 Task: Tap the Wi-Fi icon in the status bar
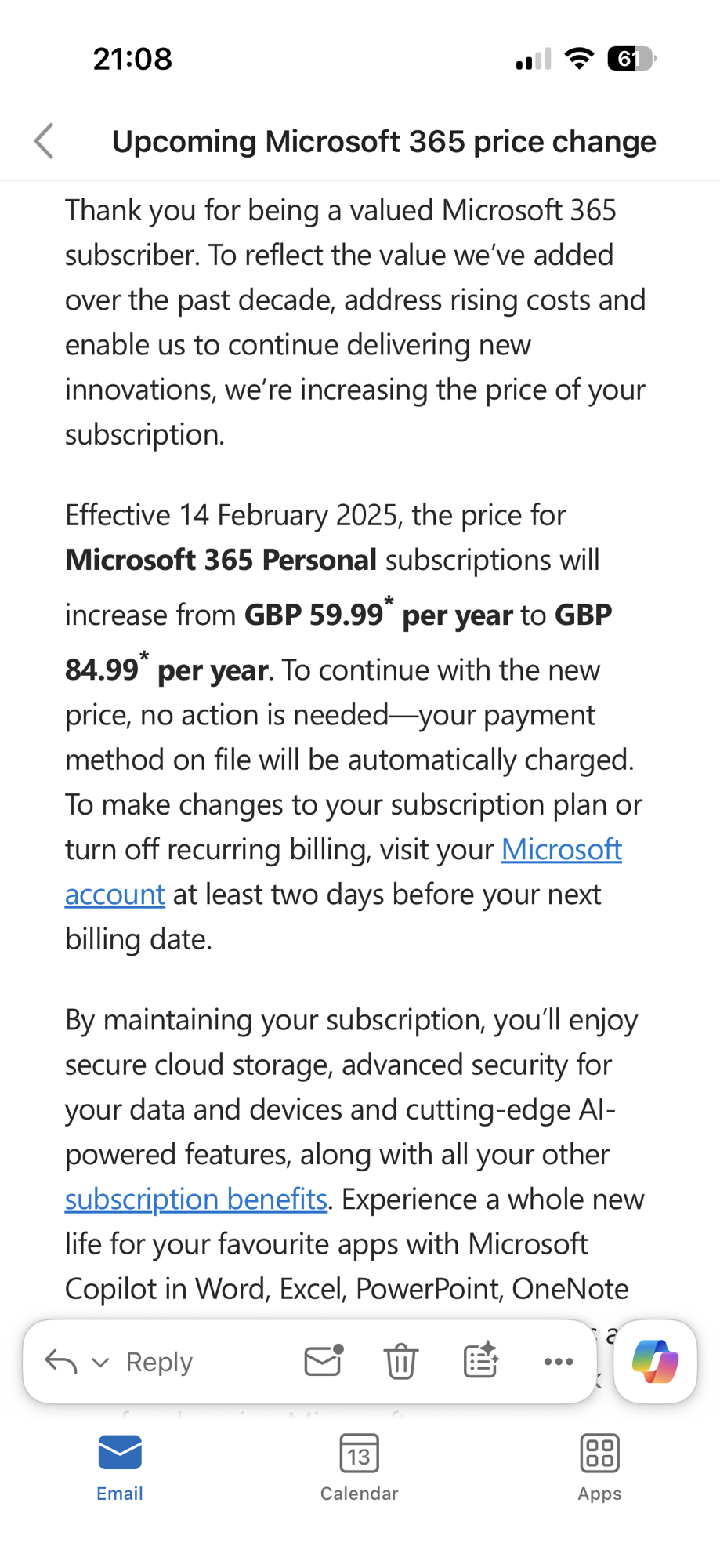pyautogui.click(x=579, y=59)
